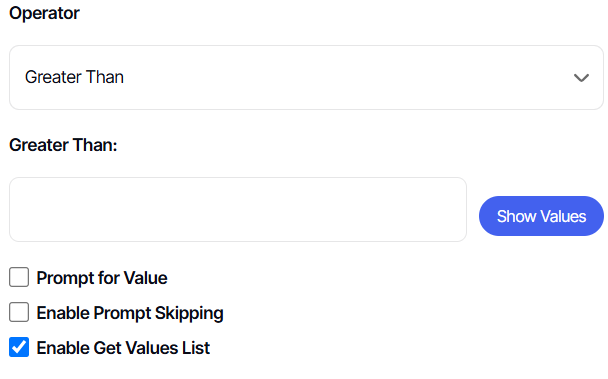
Task: Click blank area inside the Operator select box
Action: pos(349,78)
